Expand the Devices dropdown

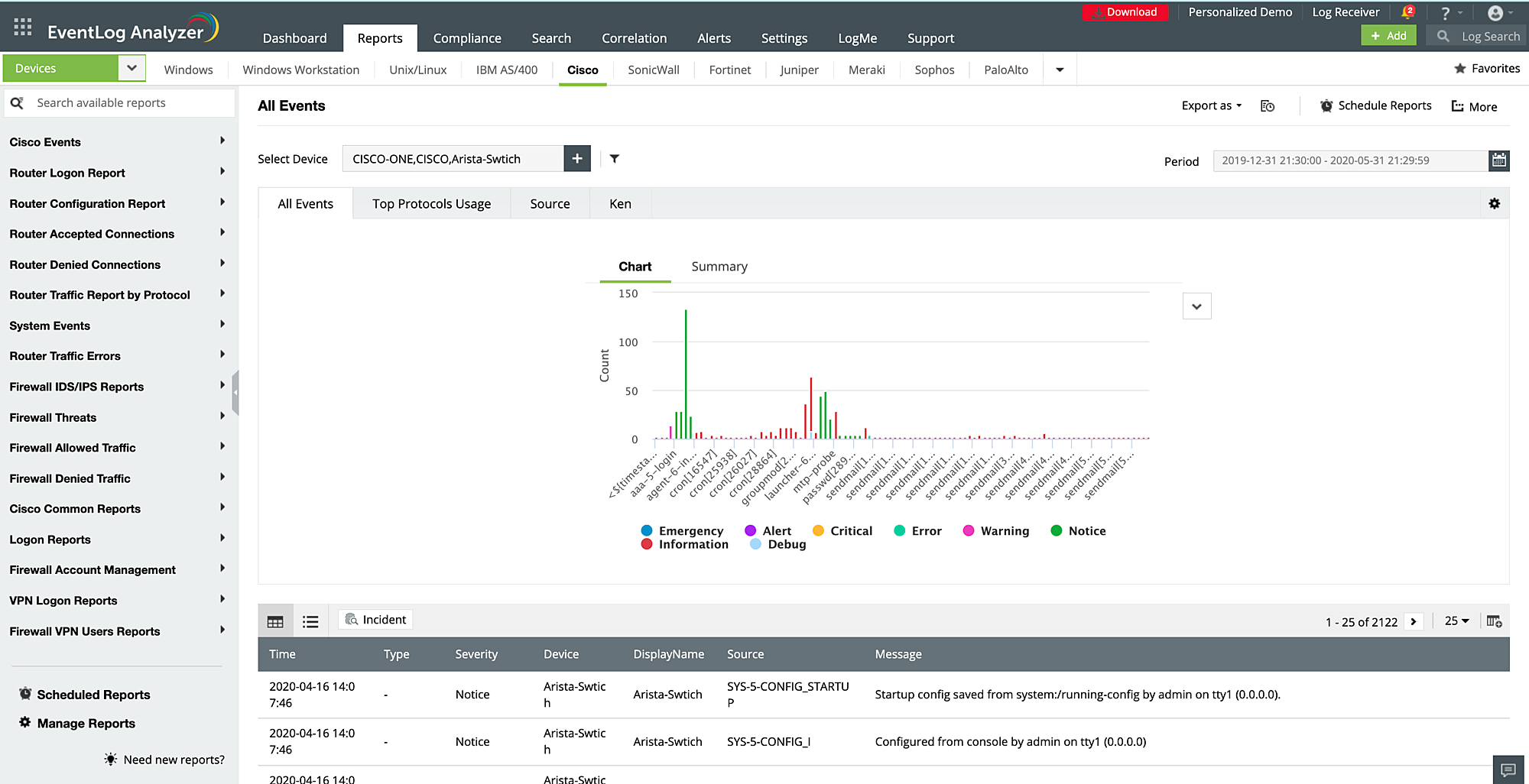tap(131, 68)
